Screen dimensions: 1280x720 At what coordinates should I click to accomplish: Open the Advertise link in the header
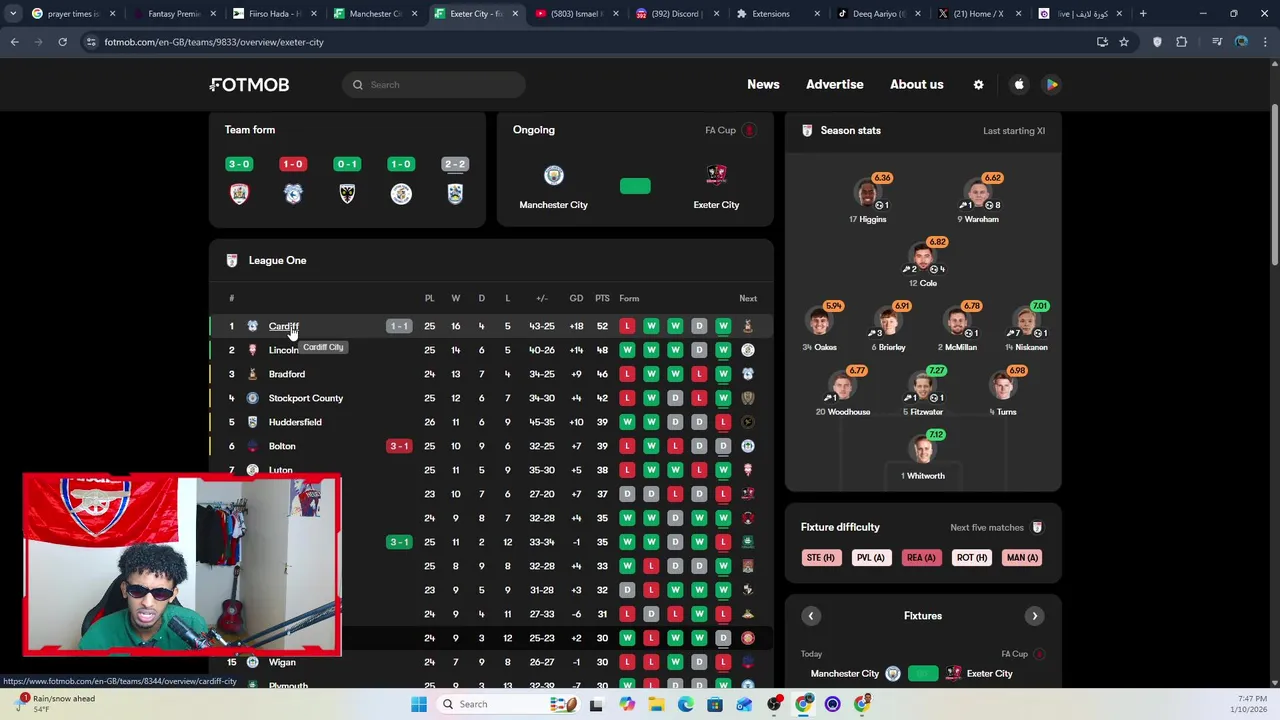(835, 85)
